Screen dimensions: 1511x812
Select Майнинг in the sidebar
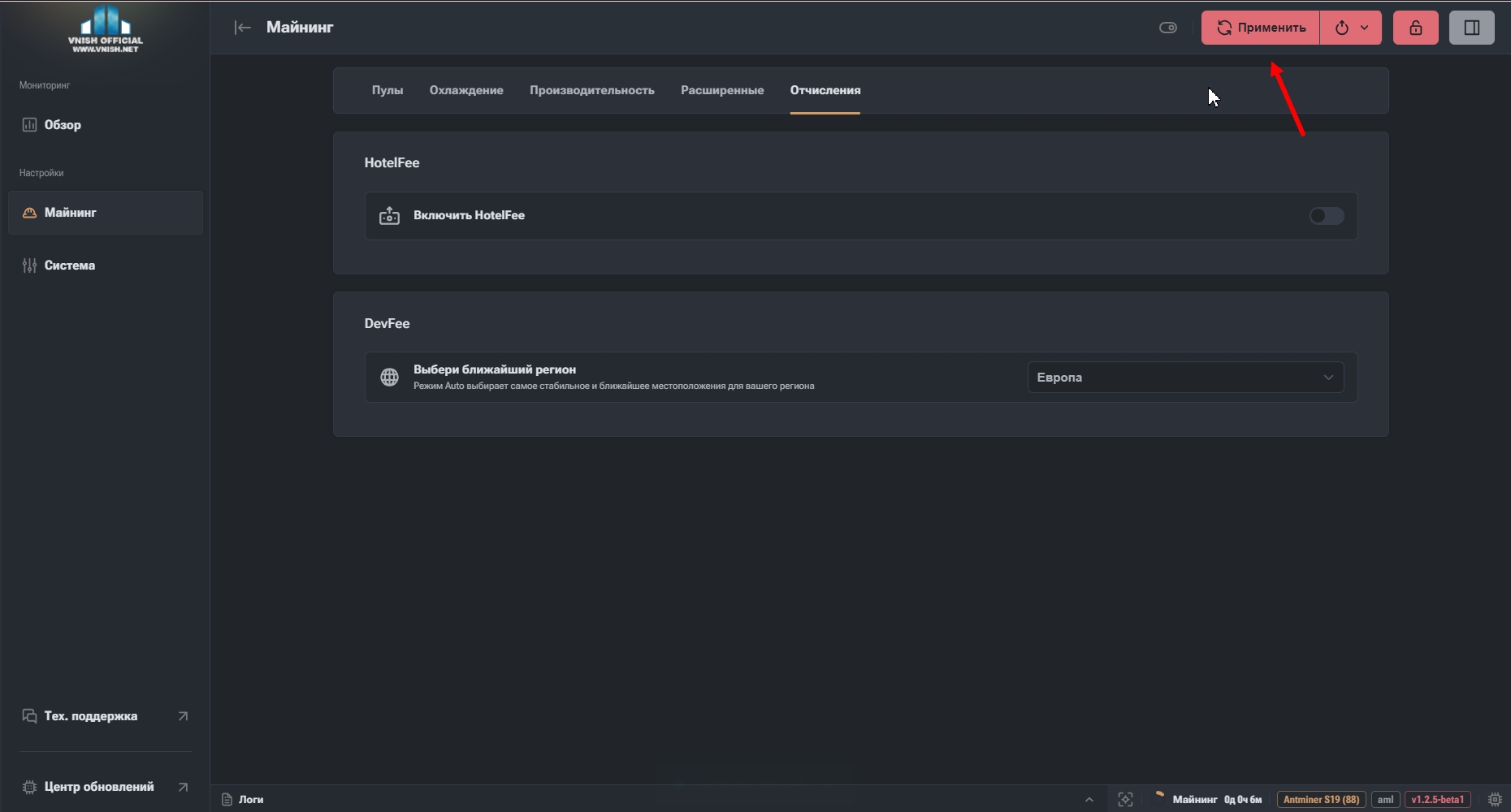click(106, 213)
